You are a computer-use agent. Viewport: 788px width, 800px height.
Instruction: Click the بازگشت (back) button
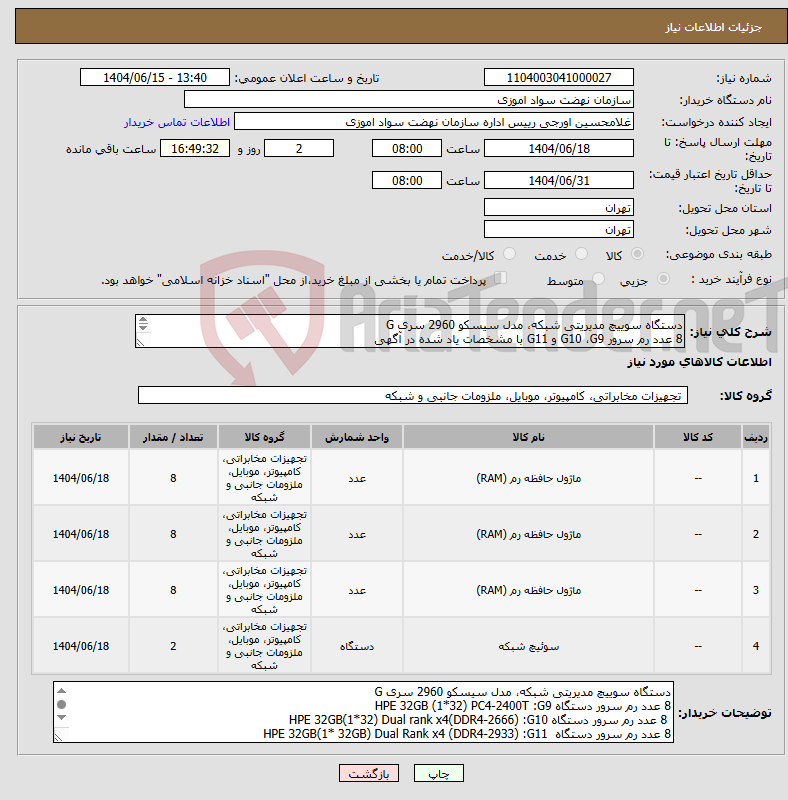pos(368,773)
